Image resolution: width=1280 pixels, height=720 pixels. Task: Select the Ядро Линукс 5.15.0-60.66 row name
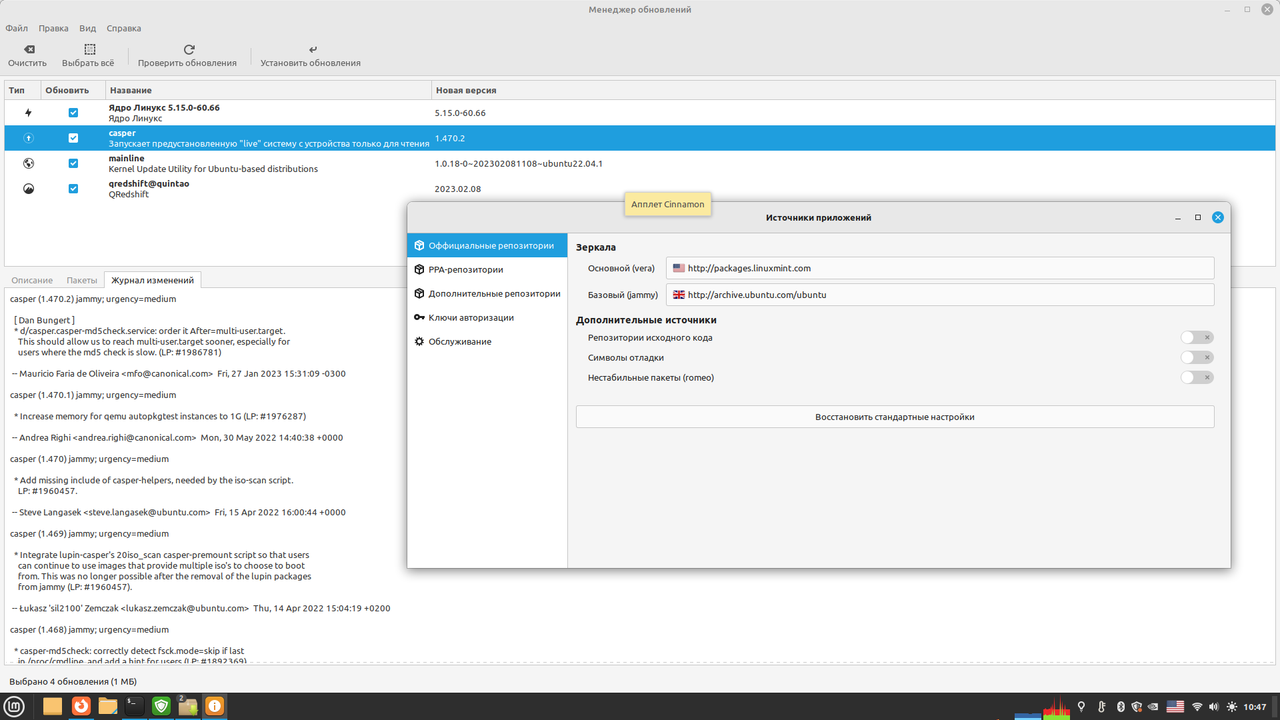coord(164,107)
